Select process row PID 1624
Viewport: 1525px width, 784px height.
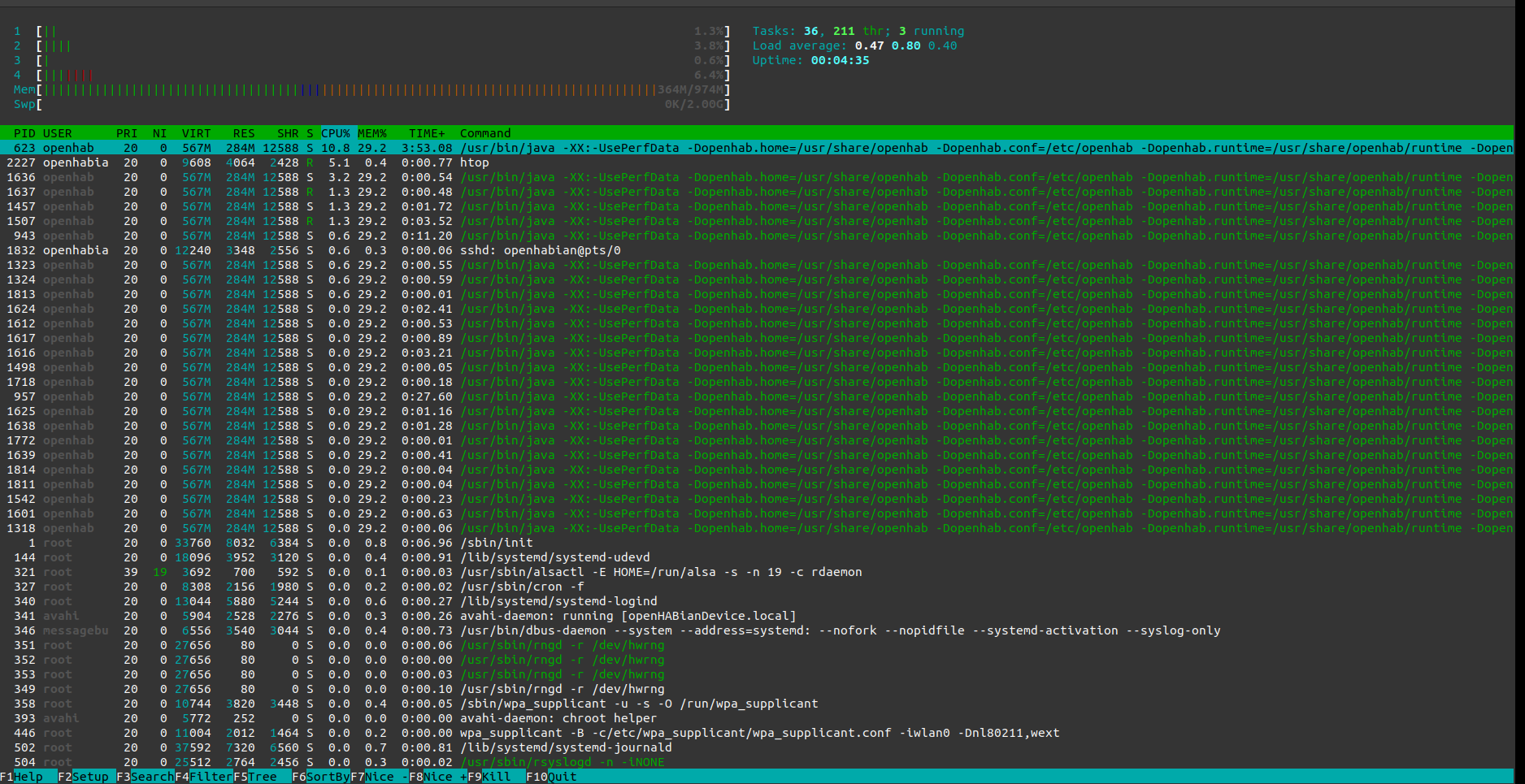coord(757,309)
